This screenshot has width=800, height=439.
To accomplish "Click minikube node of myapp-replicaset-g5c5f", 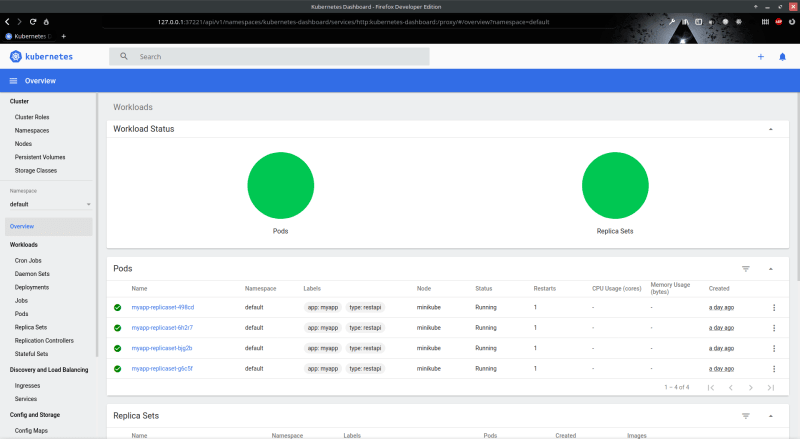I will click(429, 369).
